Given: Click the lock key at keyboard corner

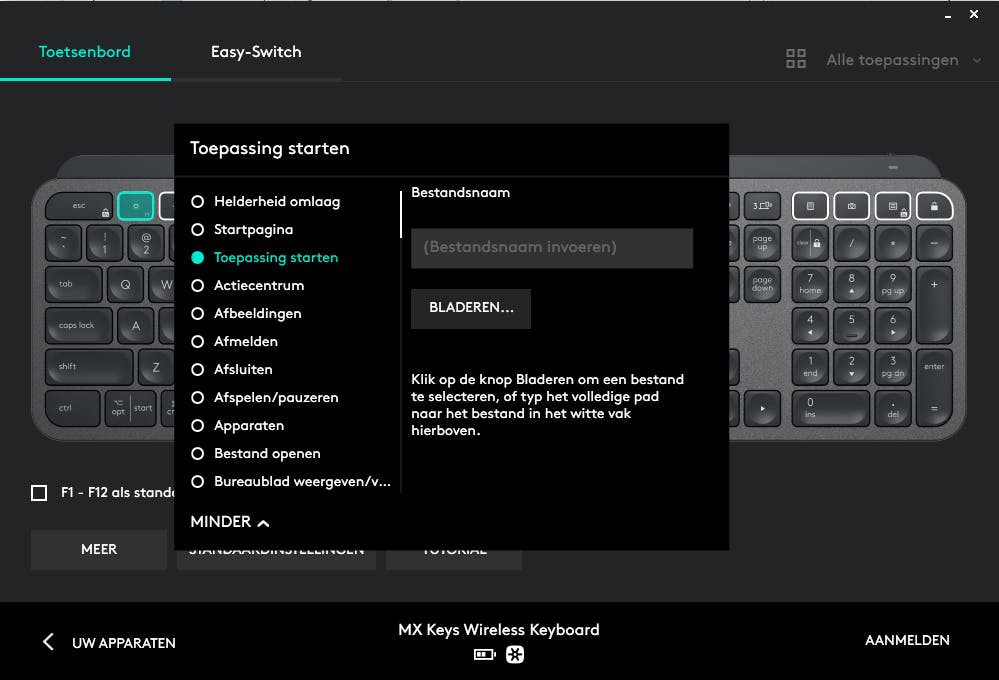Looking at the screenshot, I should tap(934, 206).
